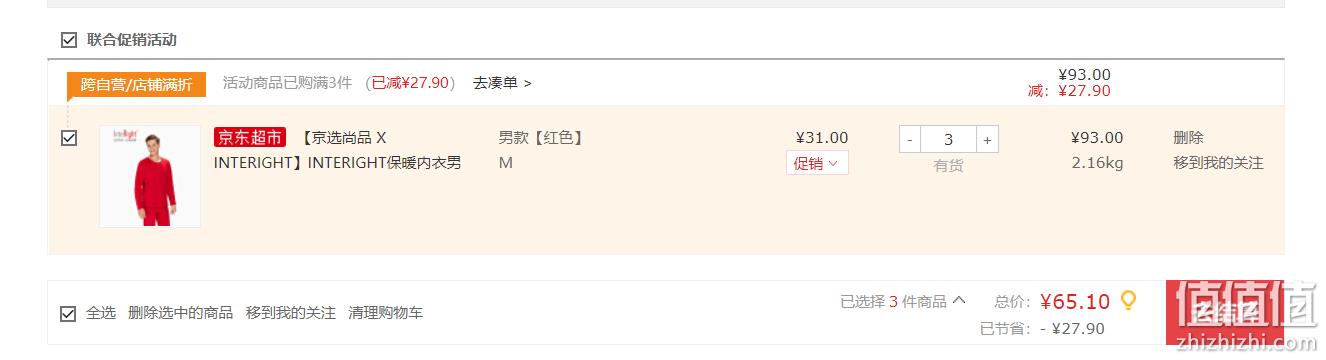
Task: Click the 京东超市 red badge
Action: point(250,138)
